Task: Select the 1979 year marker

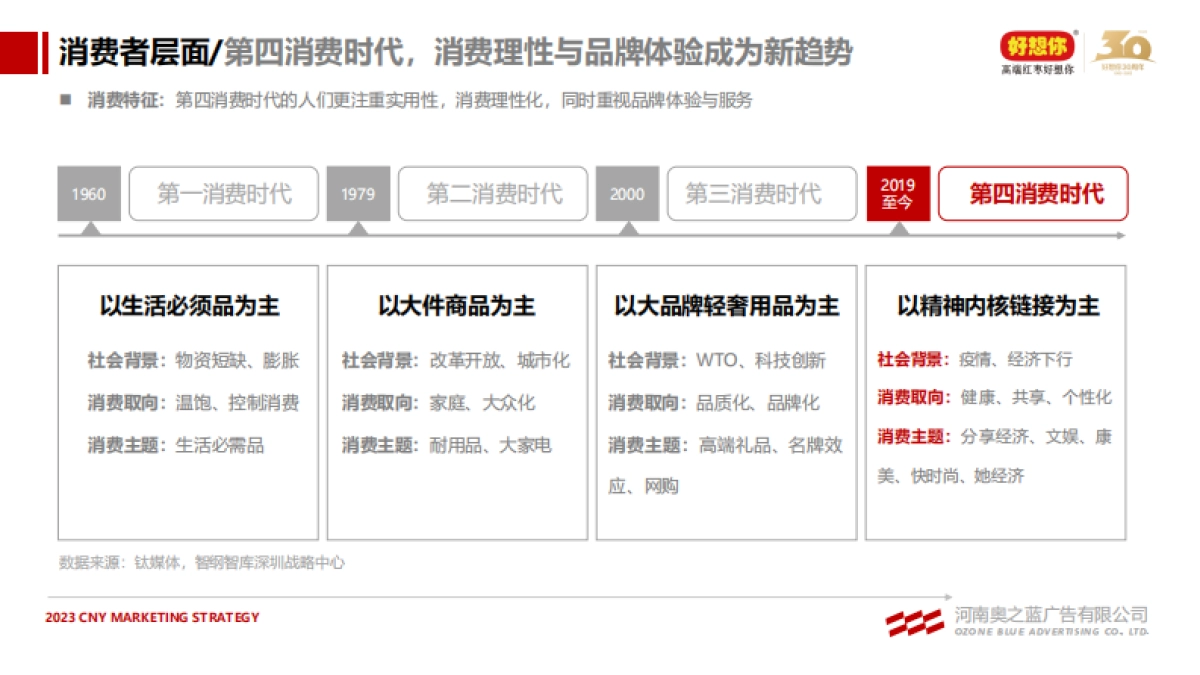Action: point(360,194)
